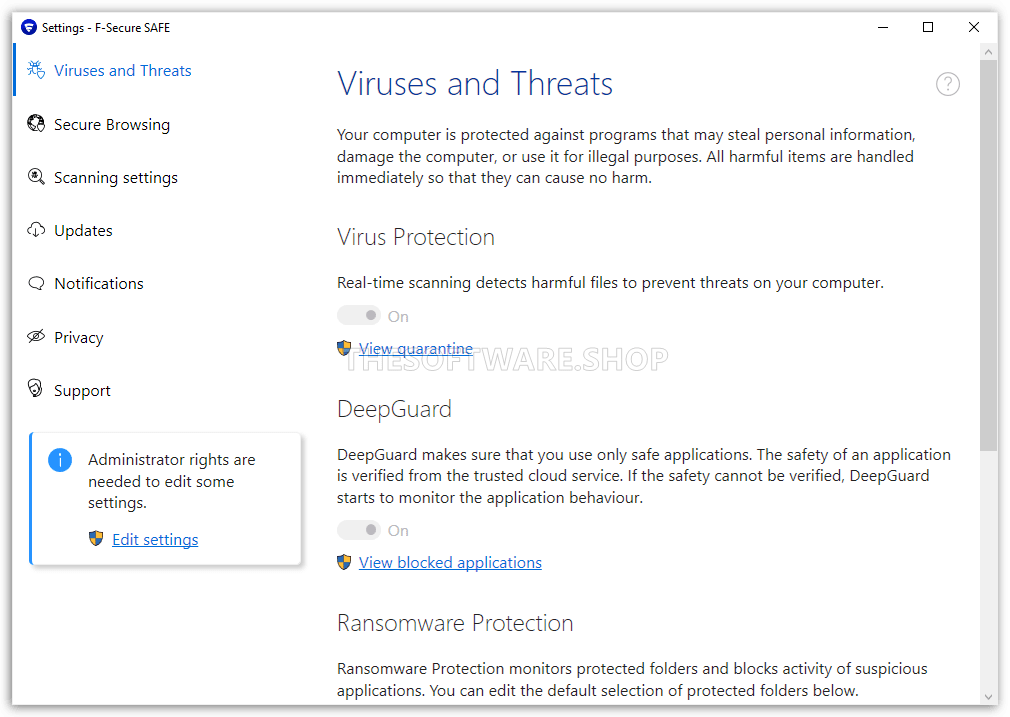1010x717 pixels.
Task: Open the Secure Browsing settings page
Action: (111, 124)
